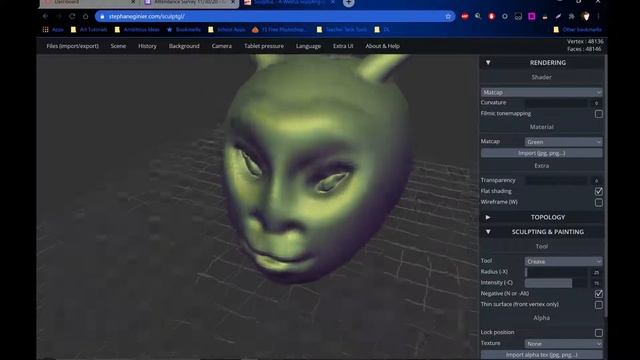
Task: Open a new browser tab
Action: (x=349, y=3)
